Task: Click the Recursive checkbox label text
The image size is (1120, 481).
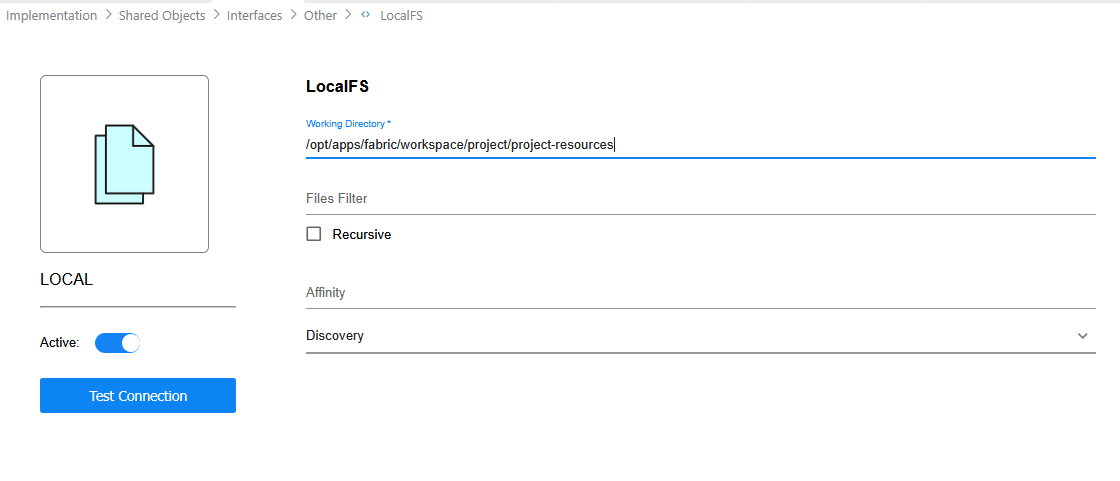Action: coord(361,234)
